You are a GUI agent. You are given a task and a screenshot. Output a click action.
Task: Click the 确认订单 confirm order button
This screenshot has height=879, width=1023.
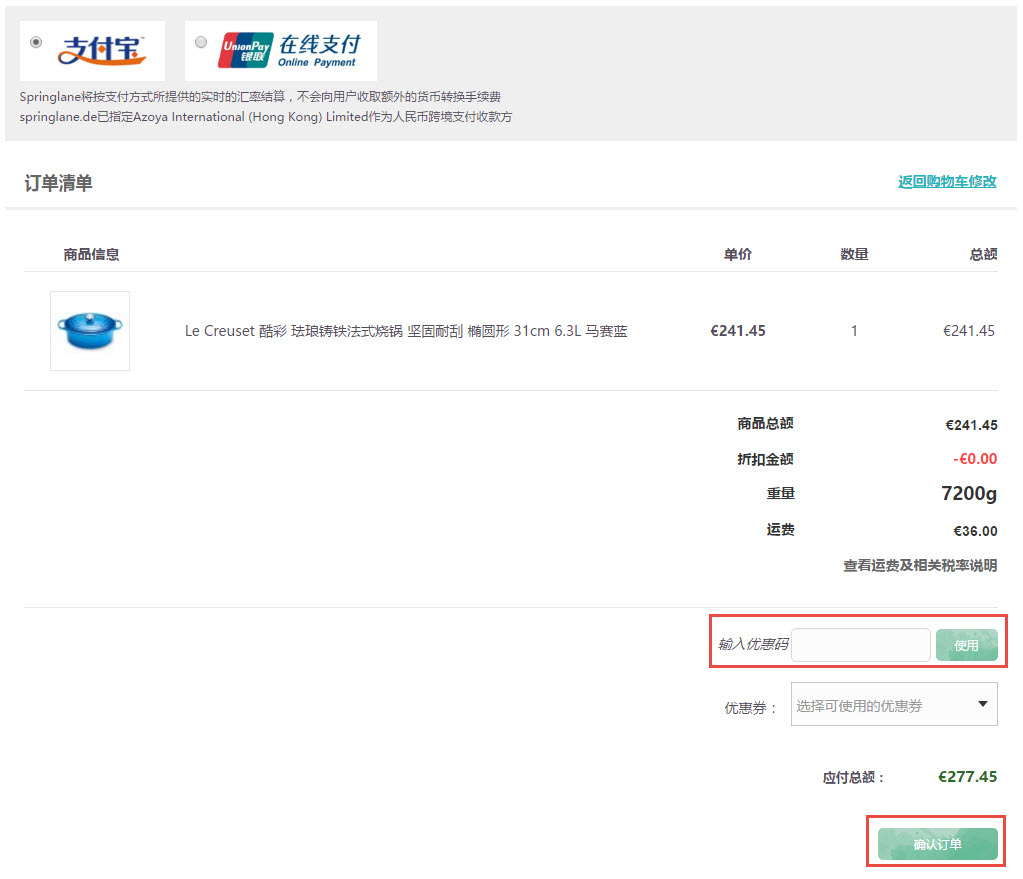pyautogui.click(x=938, y=844)
